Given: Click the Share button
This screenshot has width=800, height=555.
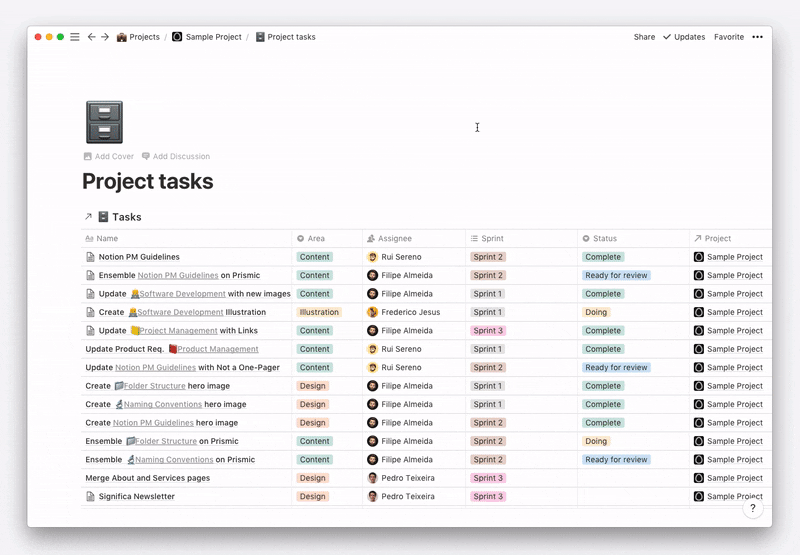Looking at the screenshot, I should 644,37.
